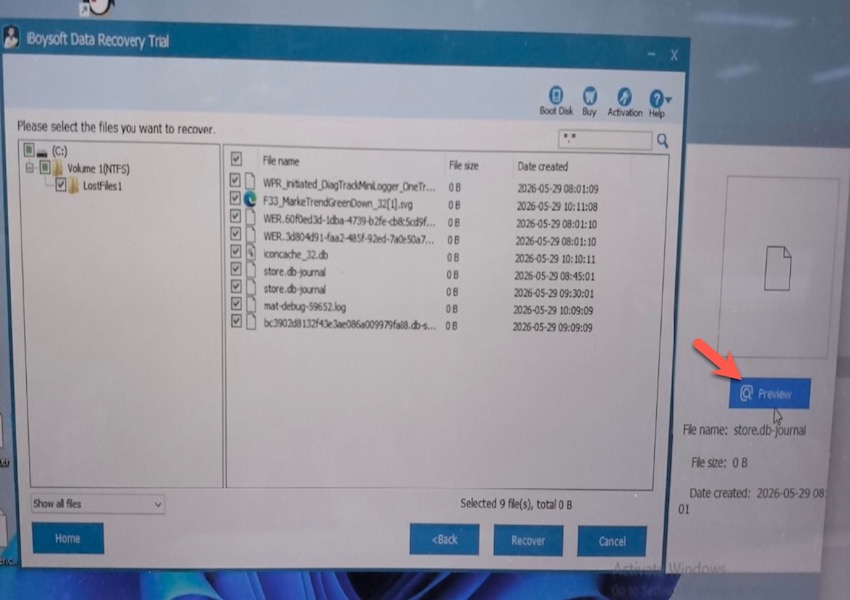Uncheck the bc3902d8132f43e3 db file checkbox
This screenshot has height=600, width=850.
click(x=236, y=321)
